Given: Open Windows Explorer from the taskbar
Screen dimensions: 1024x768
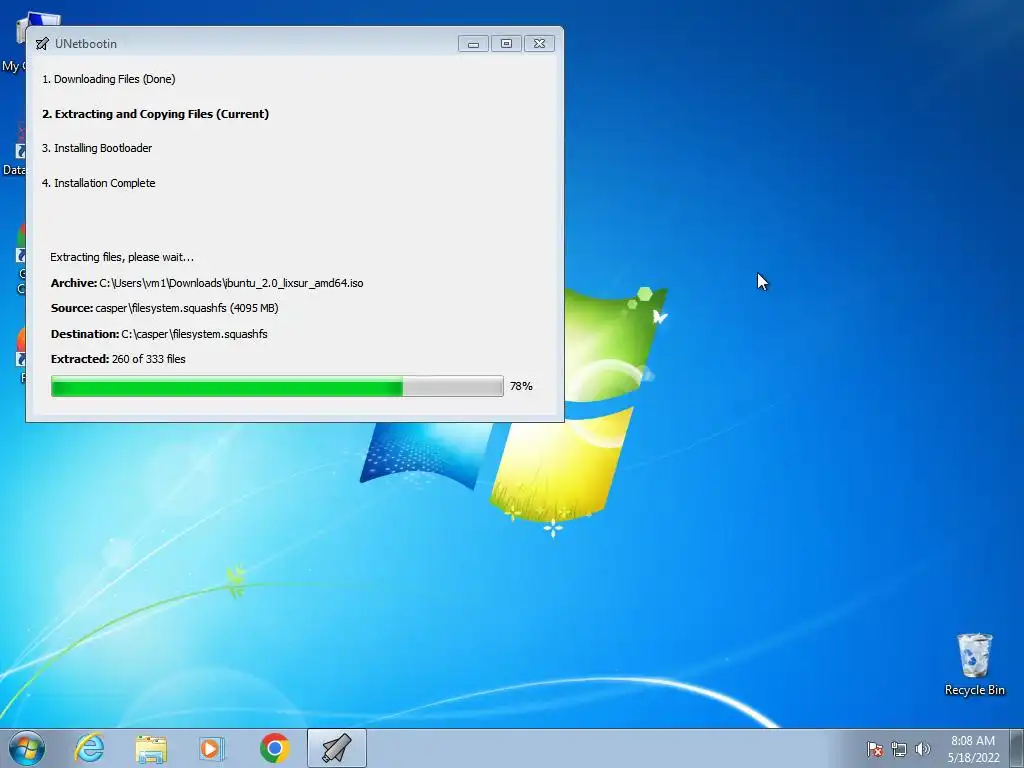Looking at the screenshot, I should click(151, 748).
